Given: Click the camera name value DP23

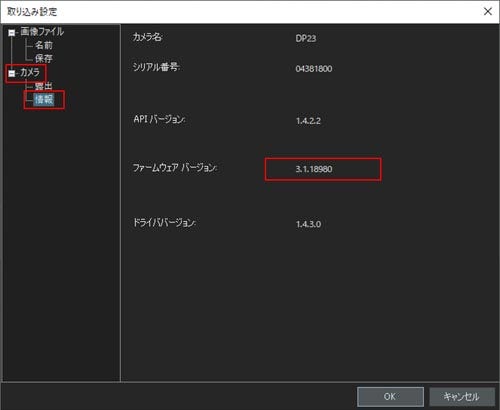Looking at the screenshot, I should pos(306,38).
